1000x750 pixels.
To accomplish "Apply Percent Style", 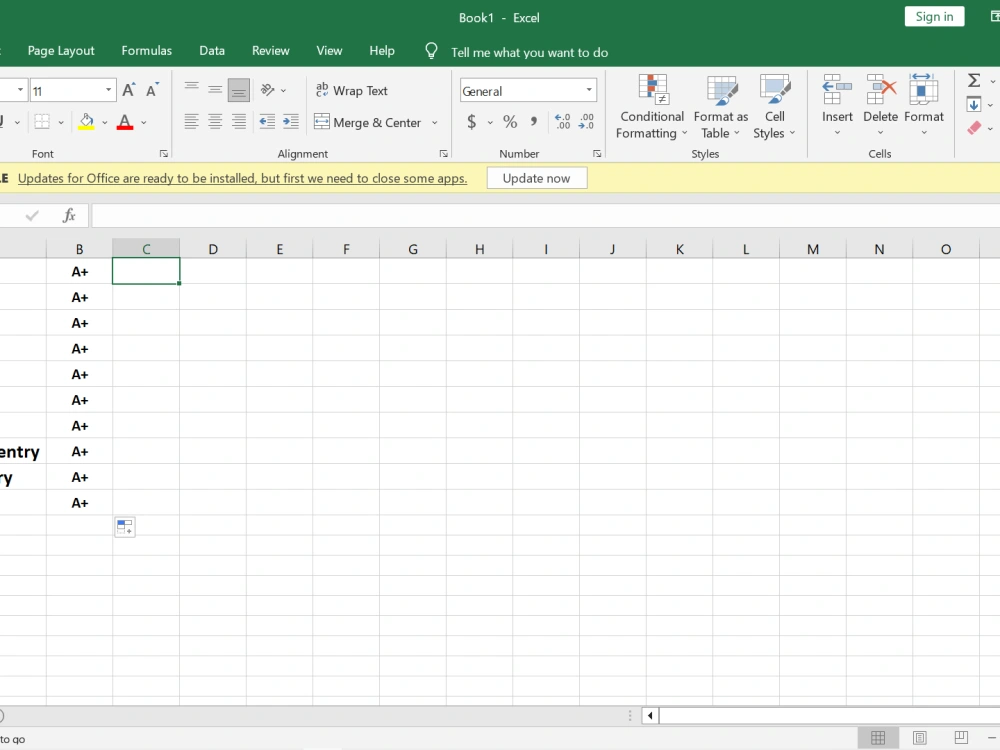I will [510, 122].
